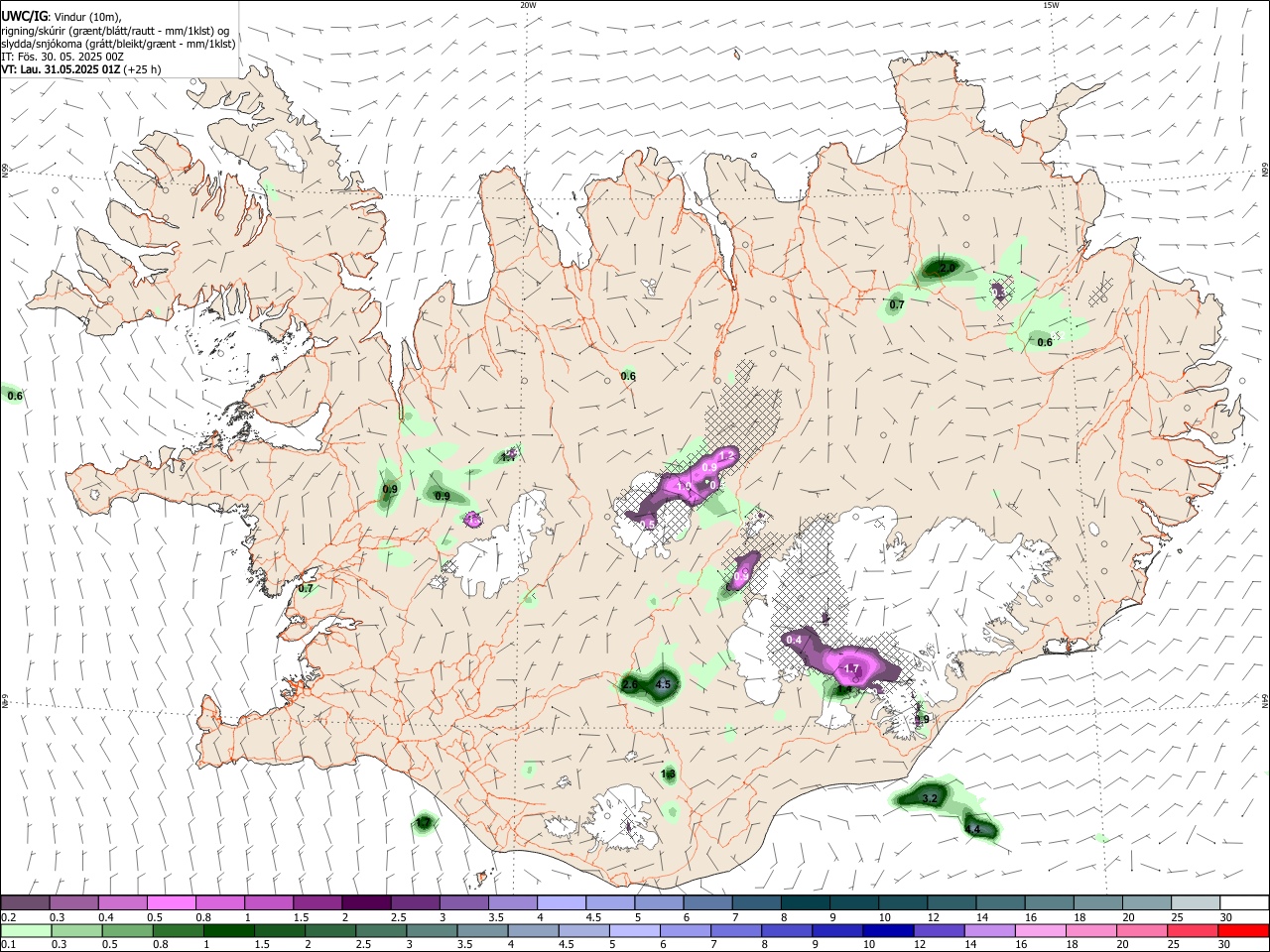This screenshot has width=1270, height=952.
Task: Click the "0.7" value on the west coast
Action: coord(306,588)
